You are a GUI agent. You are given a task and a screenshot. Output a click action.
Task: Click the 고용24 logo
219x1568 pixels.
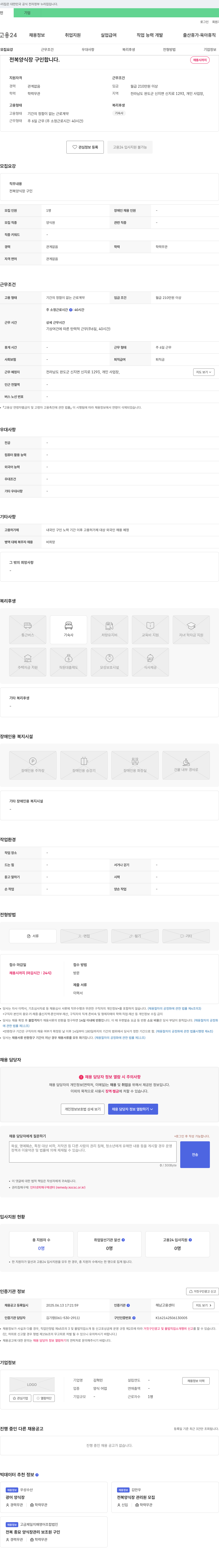[x=8, y=35]
